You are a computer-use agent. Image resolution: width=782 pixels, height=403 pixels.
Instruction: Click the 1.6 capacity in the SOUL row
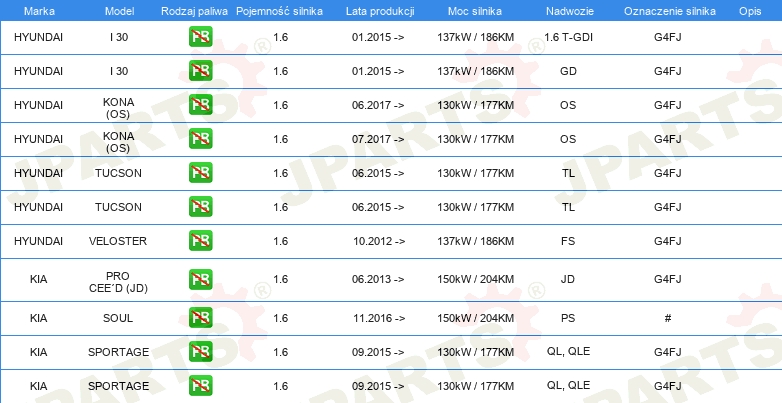pyautogui.click(x=281, y=318)
